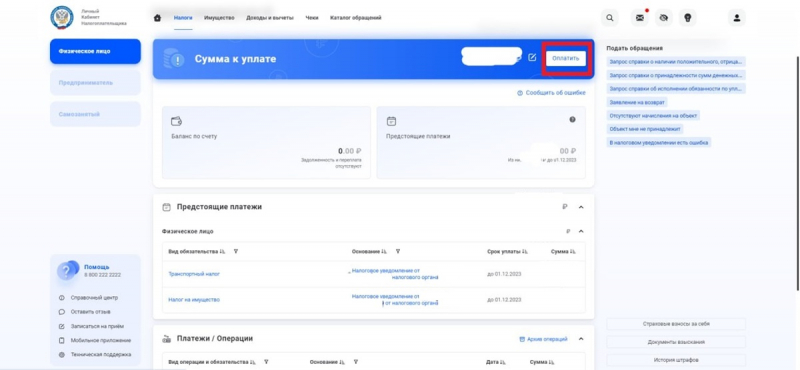
Task: Click the Помощь question mark bubble icon
Action: (x=68, y=270)
